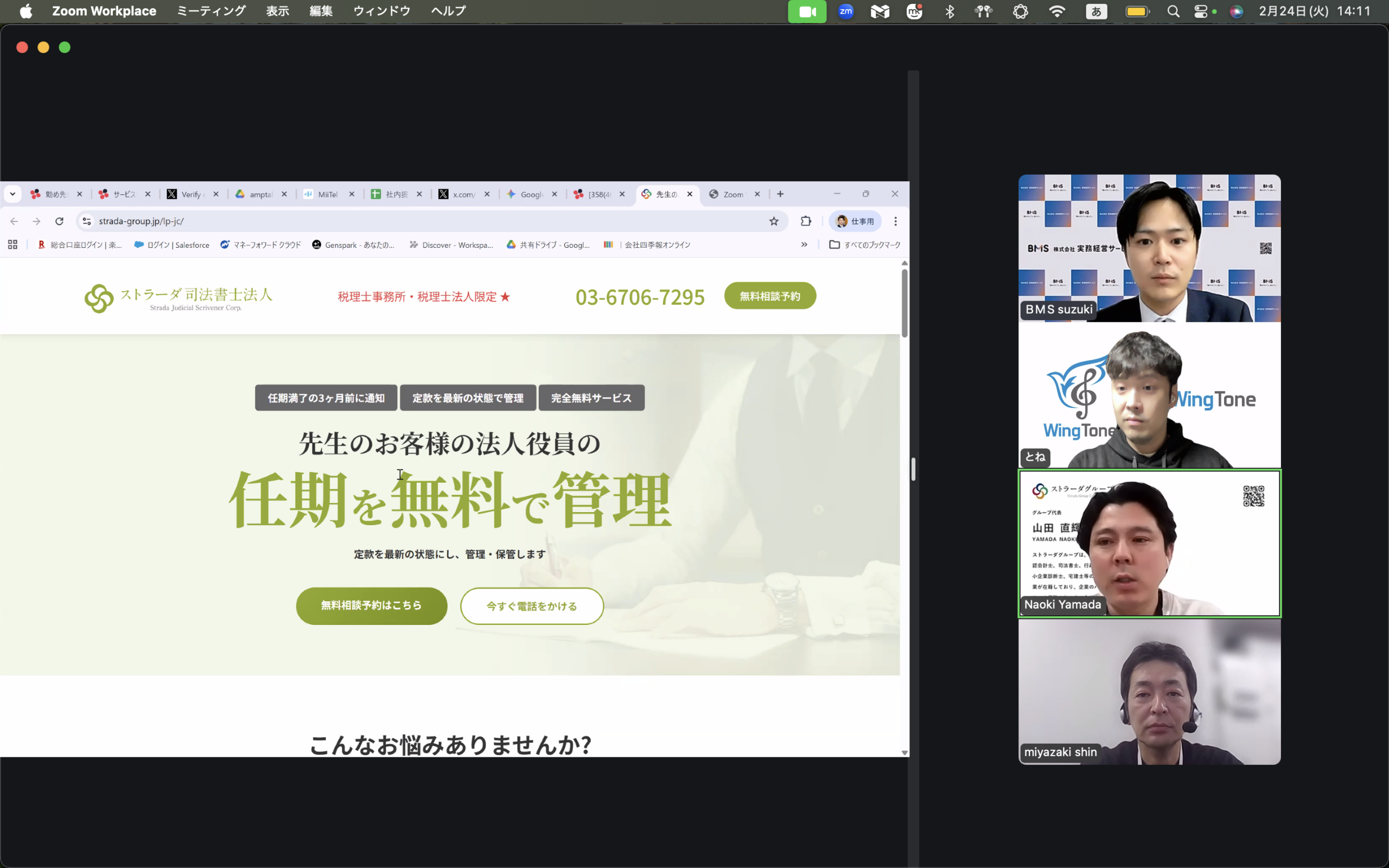Image resolution: width=1389 pixels, height=868 pixels.
Task: Click the 今すぐ電話をかける button
Action: click(x=532, y=606)
